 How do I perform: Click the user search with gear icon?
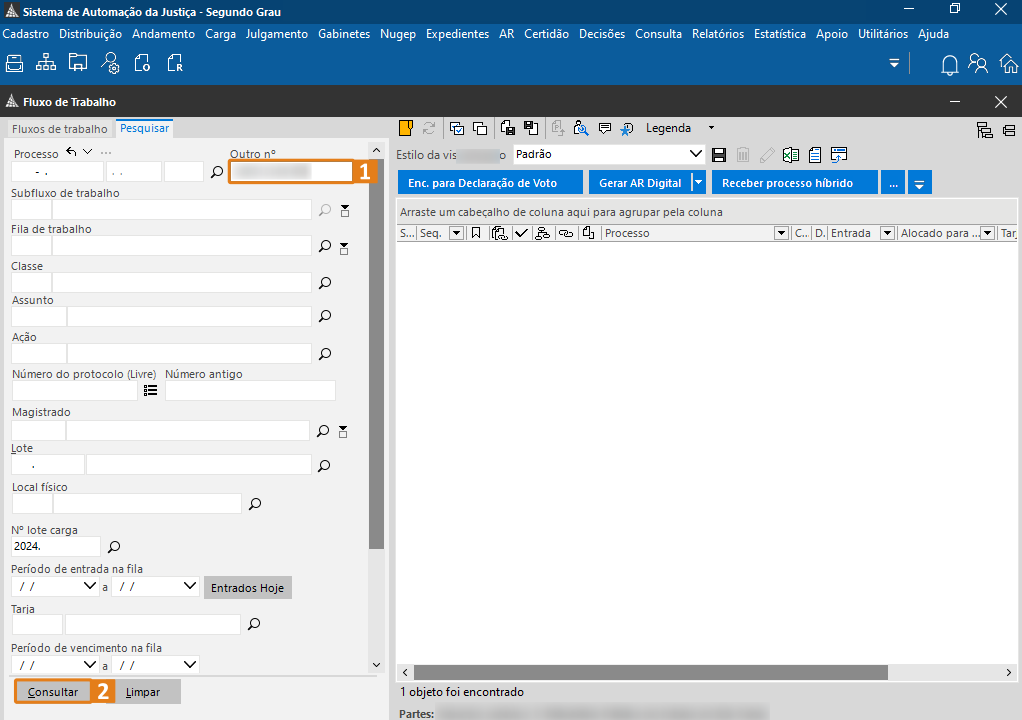[x=110, y=64]
